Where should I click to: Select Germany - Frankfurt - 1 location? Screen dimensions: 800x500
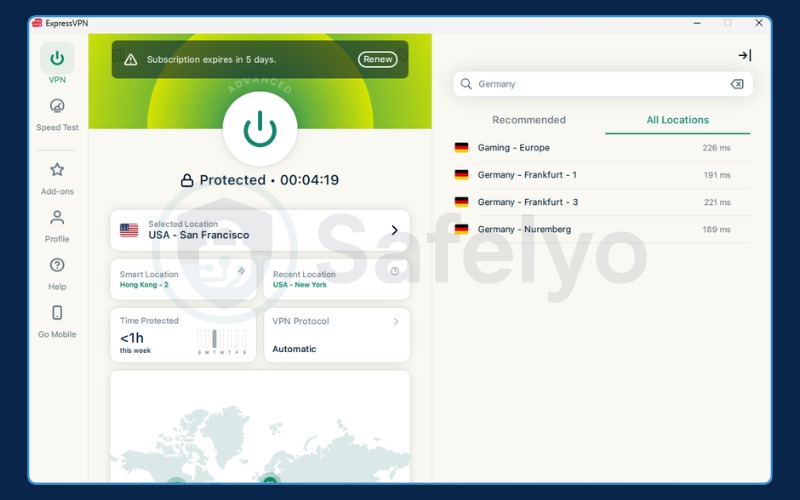tap(527, 175)
